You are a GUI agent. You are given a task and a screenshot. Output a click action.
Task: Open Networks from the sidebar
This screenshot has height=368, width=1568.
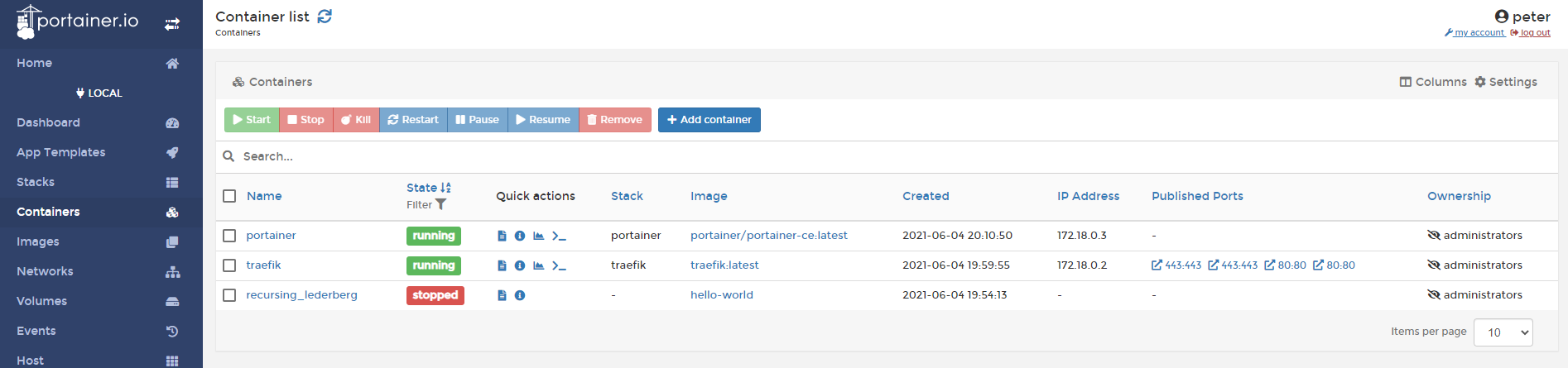pyautogui.click(x=45, y=271)
